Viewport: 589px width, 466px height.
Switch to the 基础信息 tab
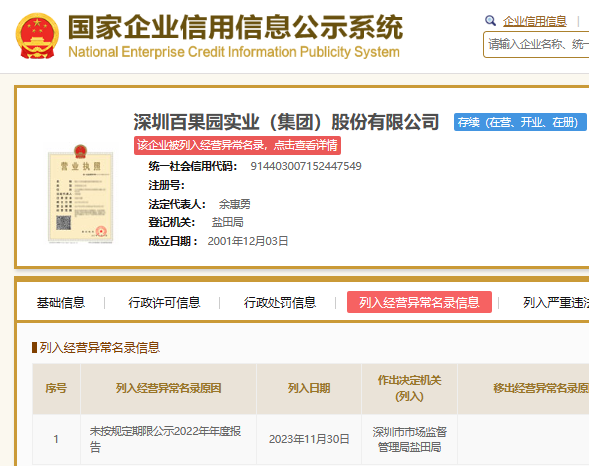pos(61,302)
